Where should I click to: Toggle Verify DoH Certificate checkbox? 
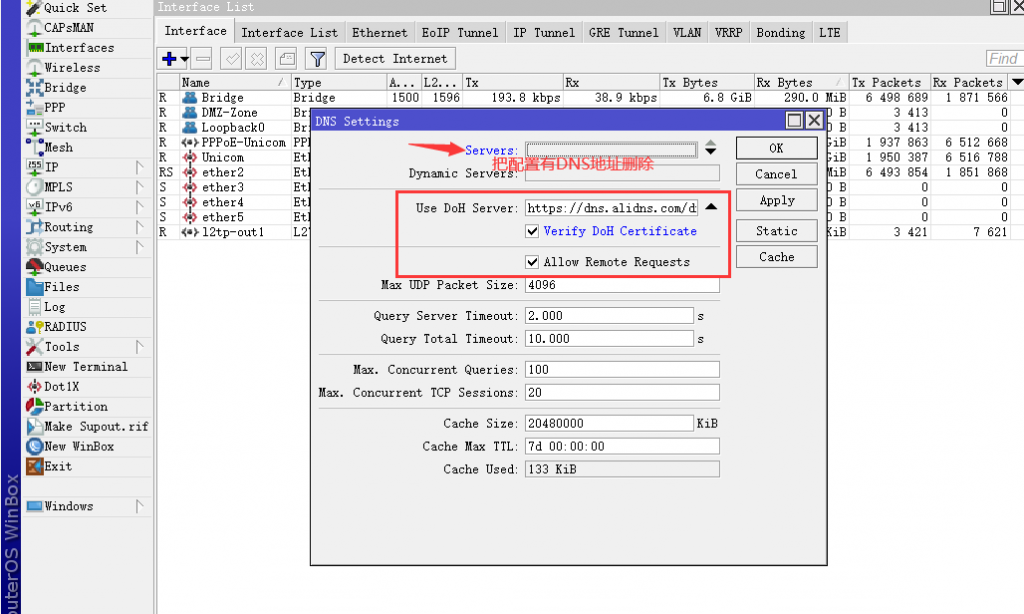tap(532, 231)
